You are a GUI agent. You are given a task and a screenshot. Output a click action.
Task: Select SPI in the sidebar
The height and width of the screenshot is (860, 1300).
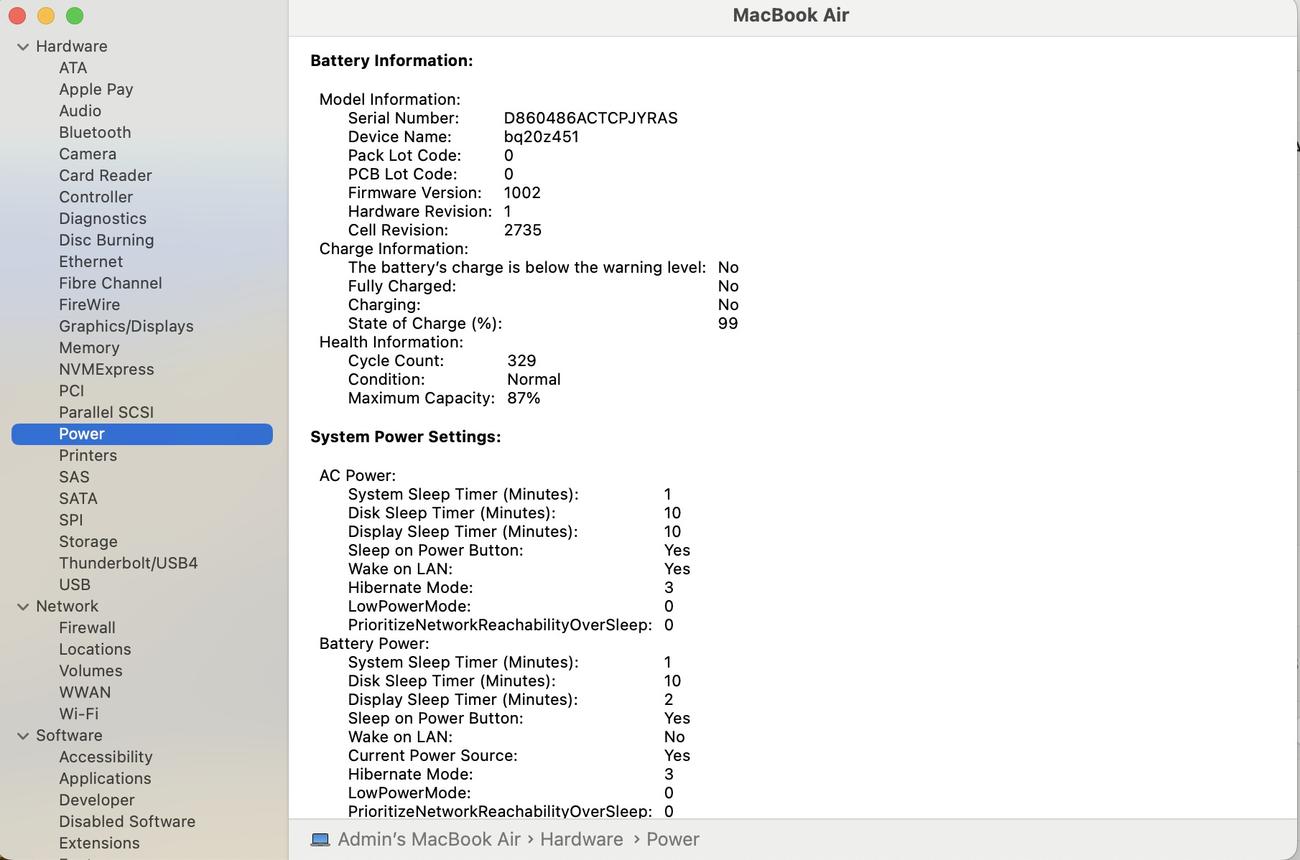click(x=71, y=520)
